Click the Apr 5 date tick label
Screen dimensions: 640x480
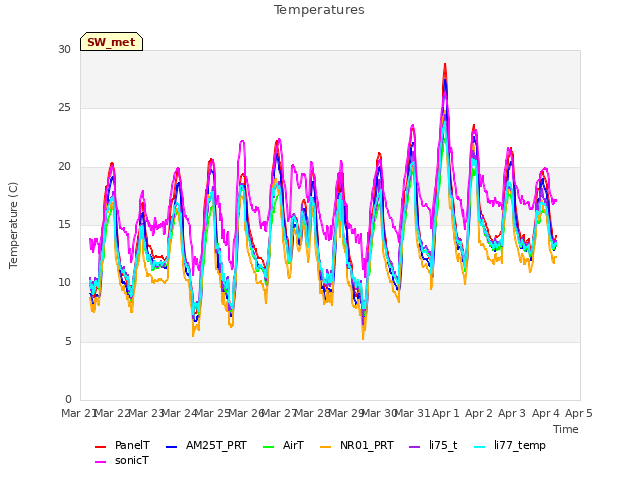[x=579, y=413]
